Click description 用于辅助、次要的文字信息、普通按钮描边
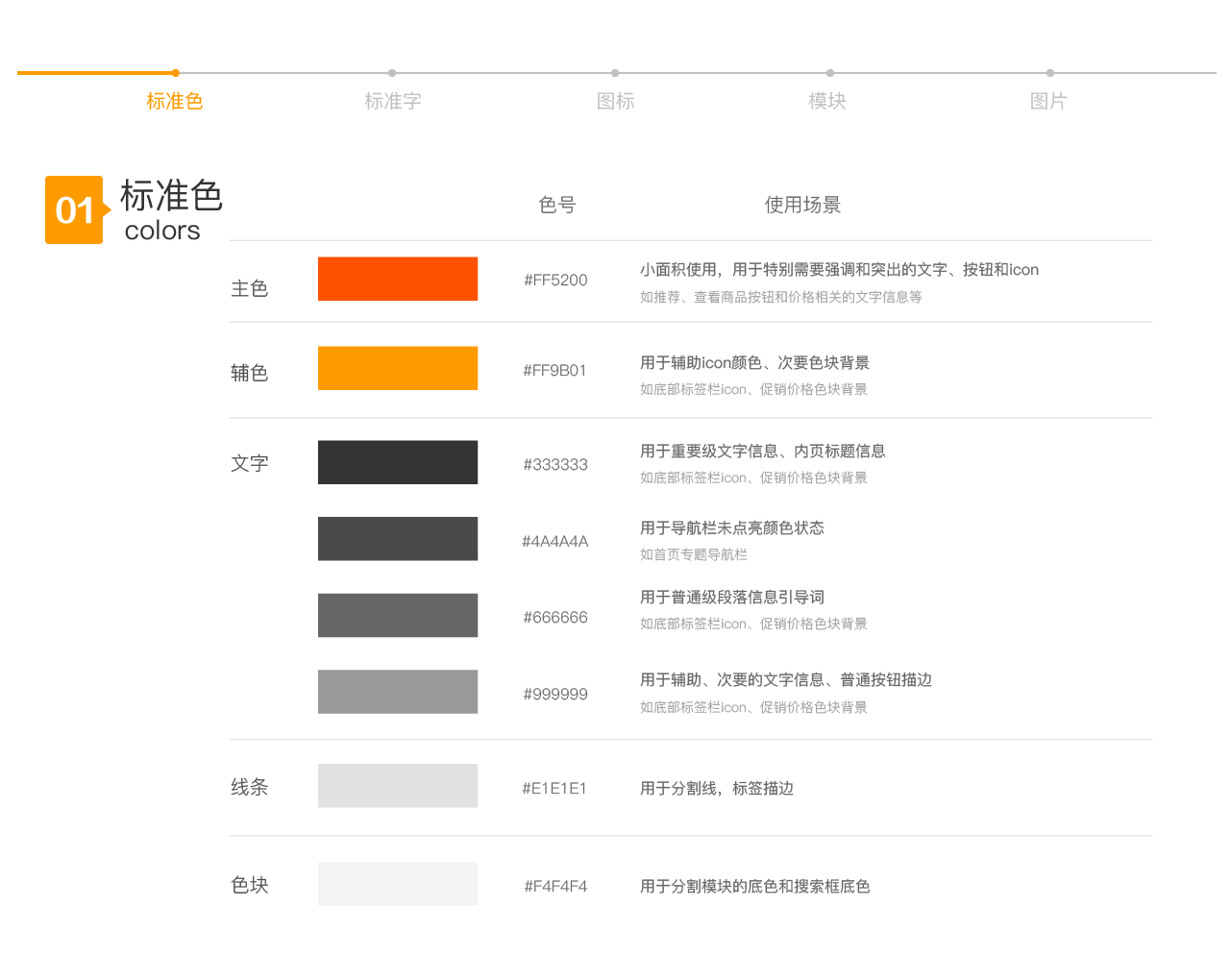The height and width of the screenshot is (980, 1231). 786,679
